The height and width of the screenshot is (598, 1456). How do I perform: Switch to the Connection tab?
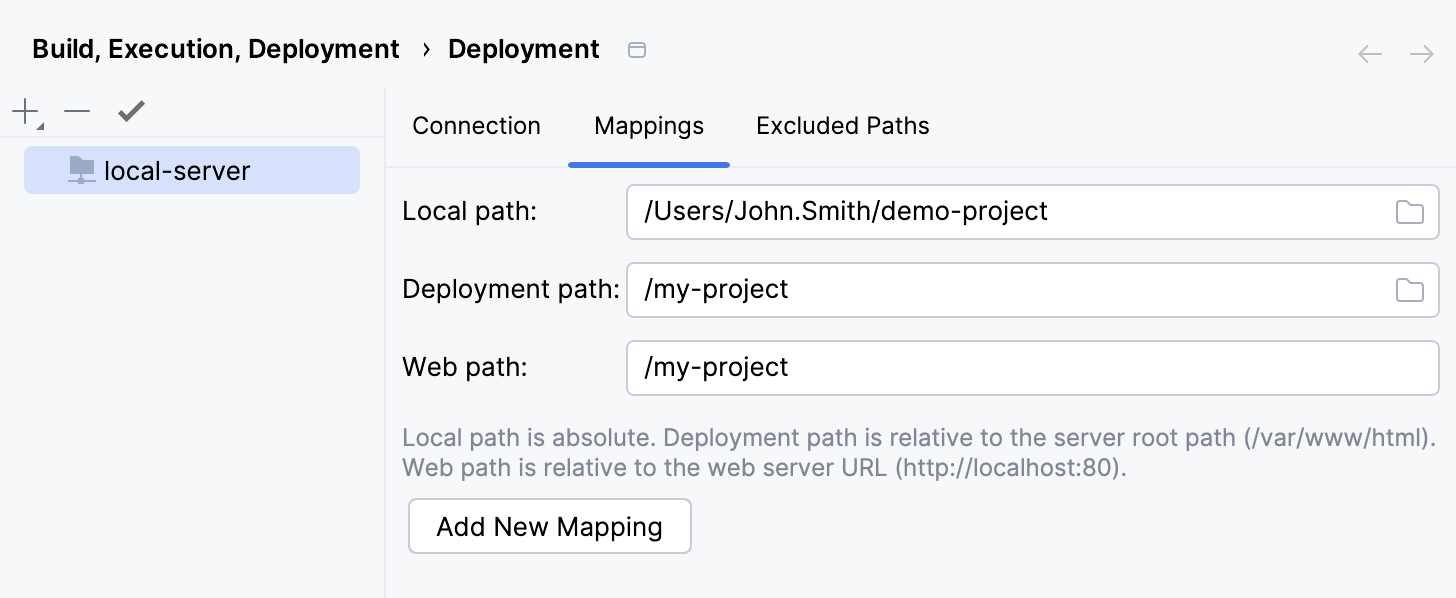tap(476, 126)
